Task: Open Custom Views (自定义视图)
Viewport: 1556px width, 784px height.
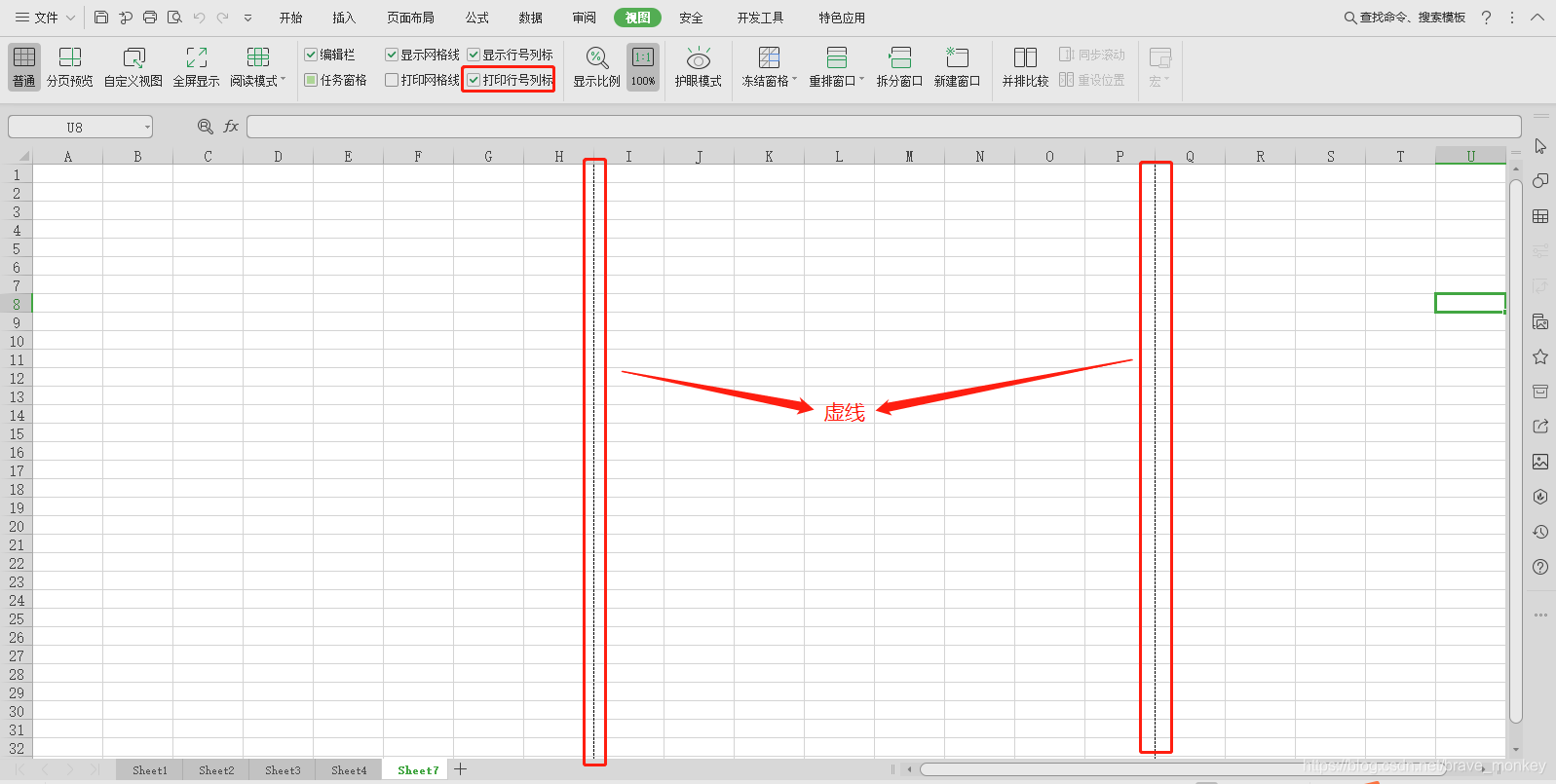Action: (x=133, y=66)
